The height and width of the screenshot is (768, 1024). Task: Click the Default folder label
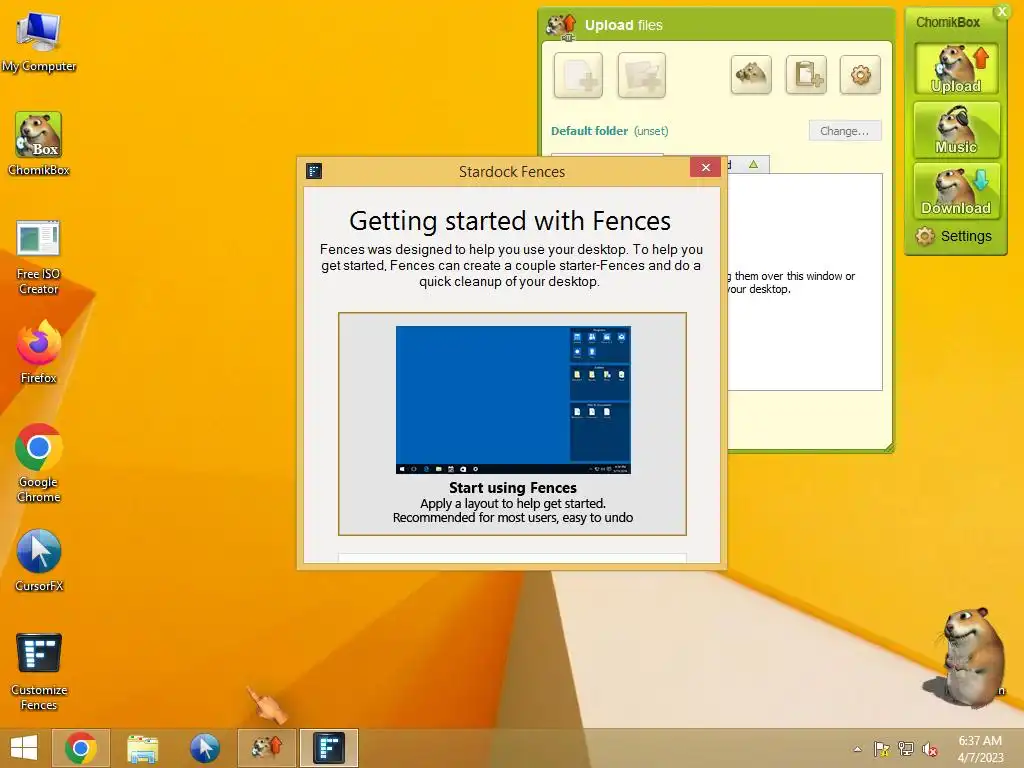(x=589, y=131)
